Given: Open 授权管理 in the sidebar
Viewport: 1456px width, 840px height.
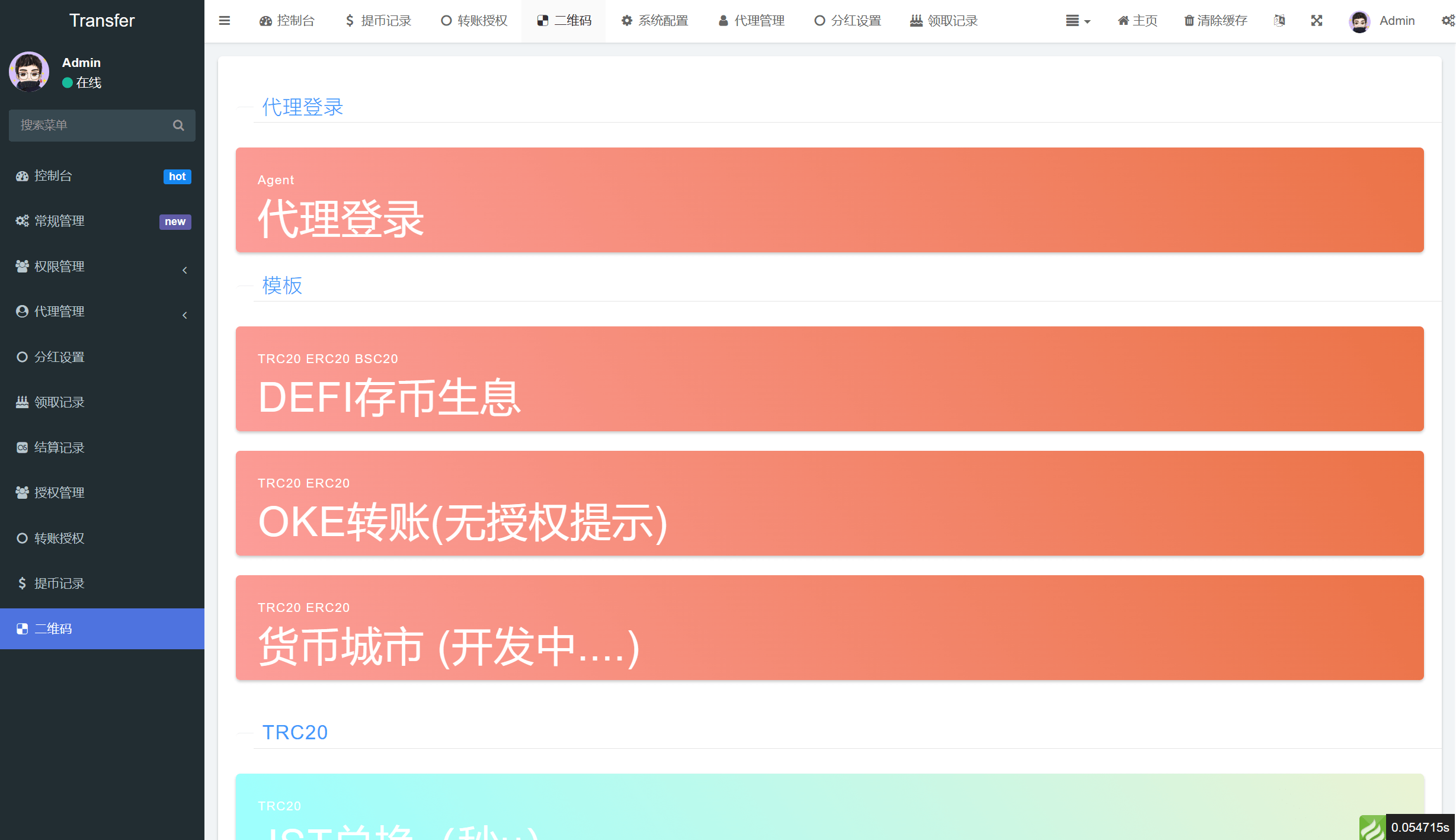Looking at the screenshot, I should 59,493.
